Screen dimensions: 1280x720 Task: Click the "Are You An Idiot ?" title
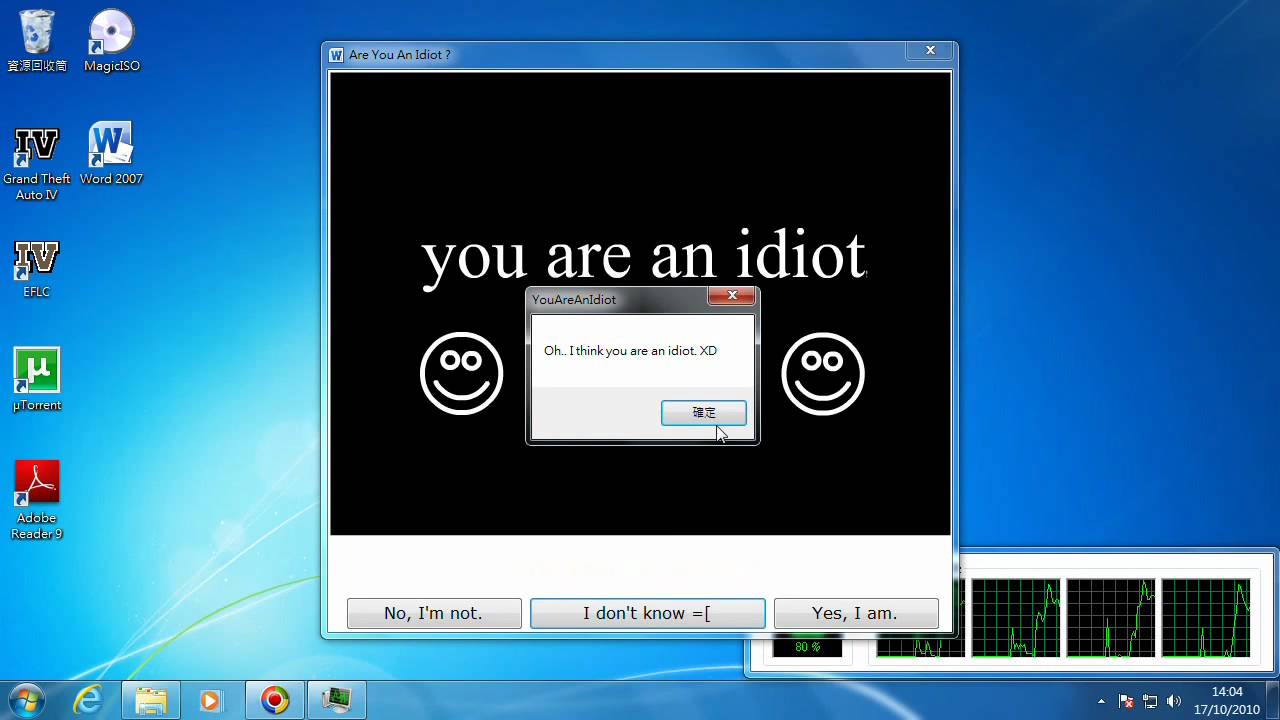[400, 55]
